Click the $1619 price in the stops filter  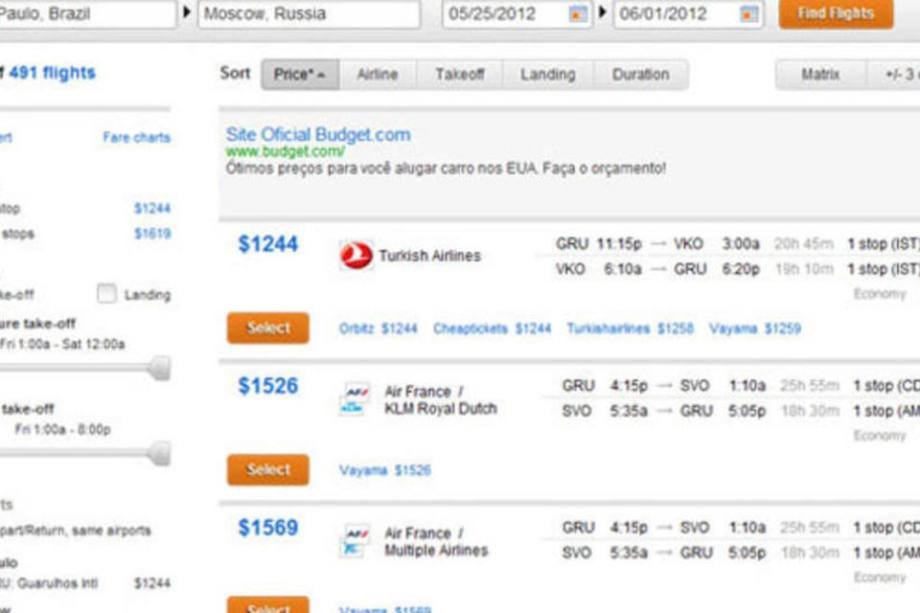coord(152,233)
